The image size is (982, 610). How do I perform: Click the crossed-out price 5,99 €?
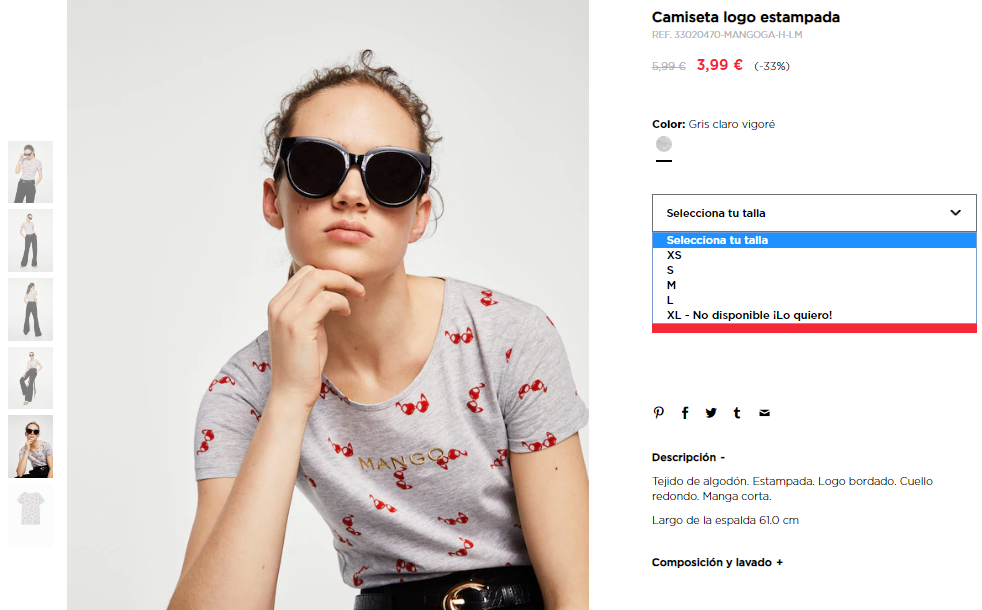click(x=668, y=66)
